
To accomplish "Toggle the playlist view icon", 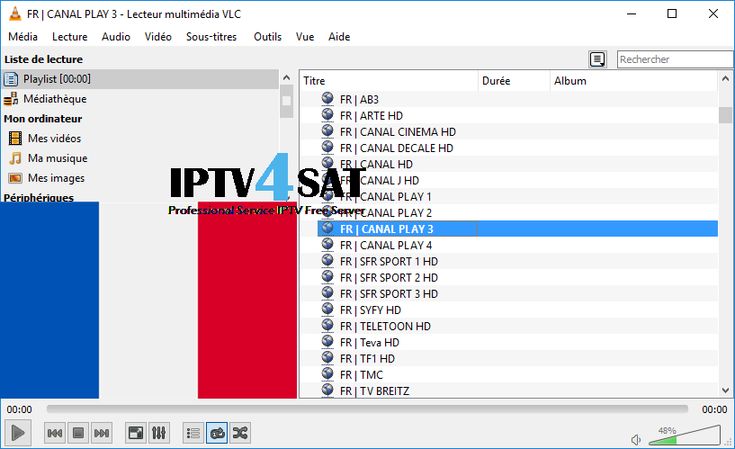I will coord(193,433).
